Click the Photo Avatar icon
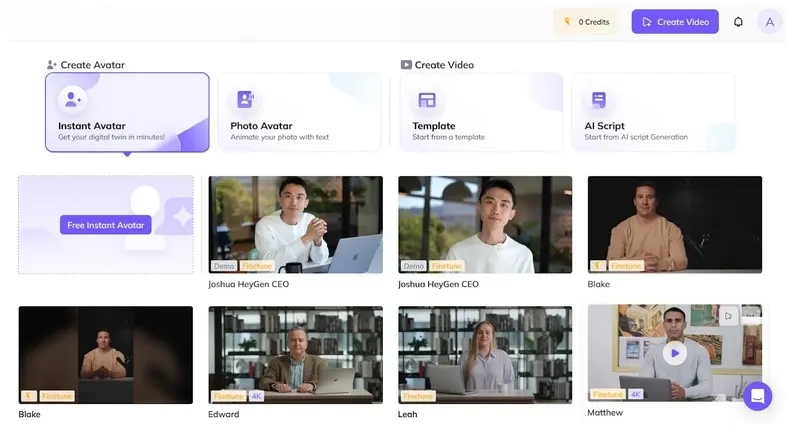 [245, 99]
